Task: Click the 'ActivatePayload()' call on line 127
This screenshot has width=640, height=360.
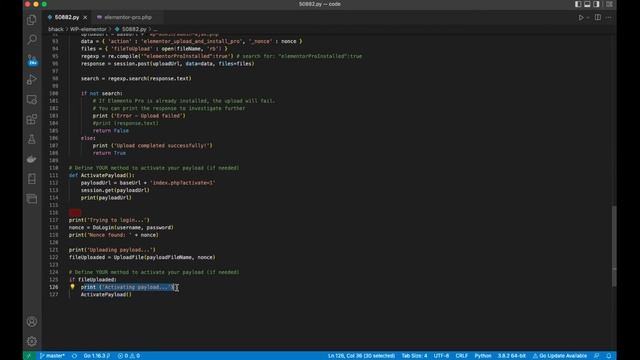Action: [x=106, y=294]
